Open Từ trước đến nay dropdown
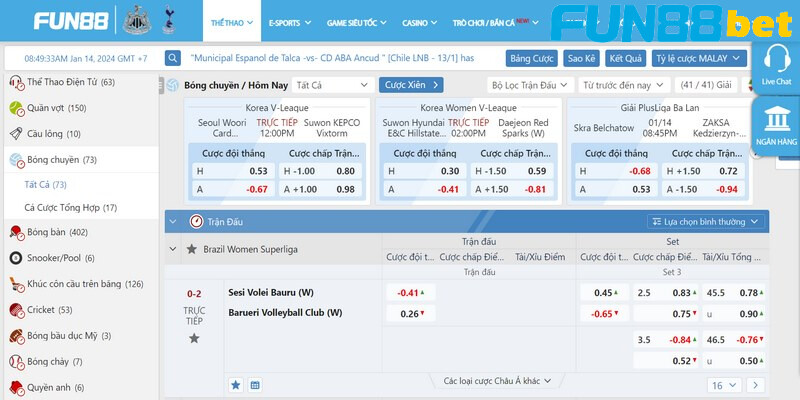This screenshot has height=400, width=800. coord(624,85)
